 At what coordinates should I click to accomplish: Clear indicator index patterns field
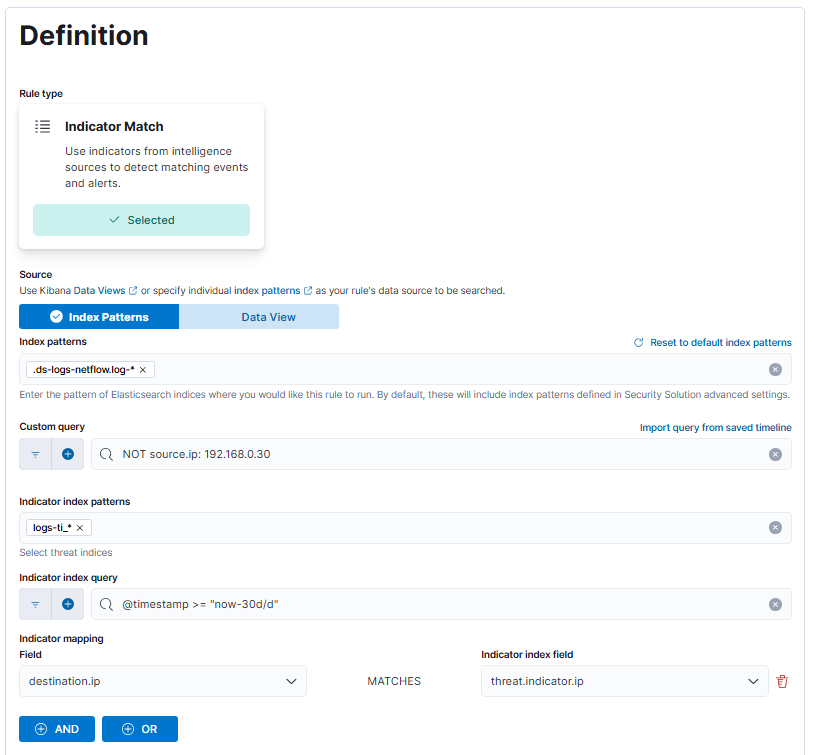(775, 528)
